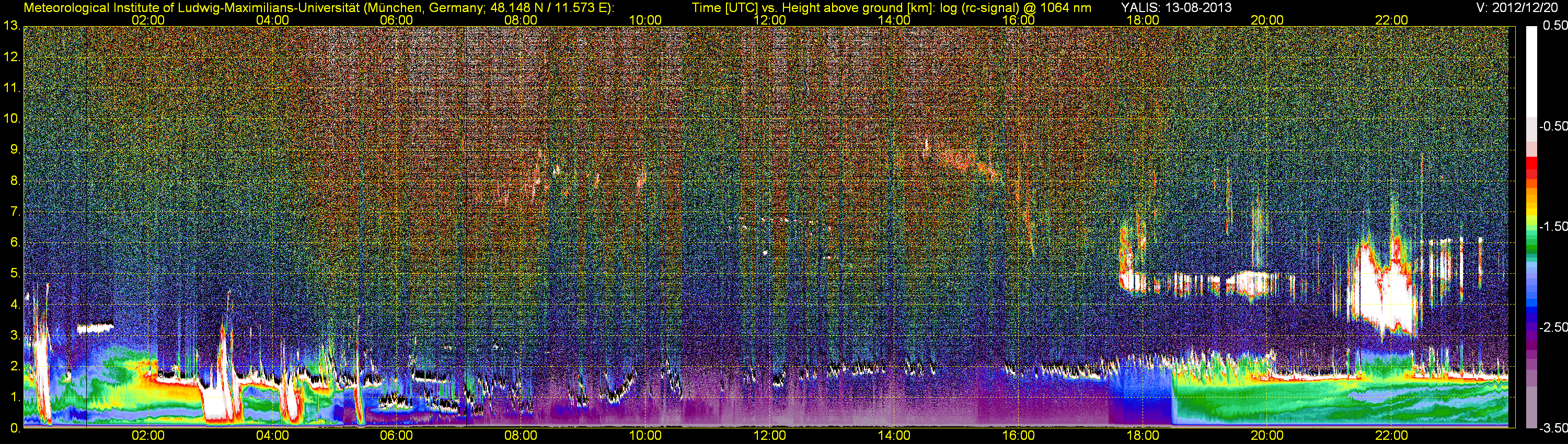1568x444 pixels.
Task: Click the 4. km height axis label
Action: click(x=15, y=304)
